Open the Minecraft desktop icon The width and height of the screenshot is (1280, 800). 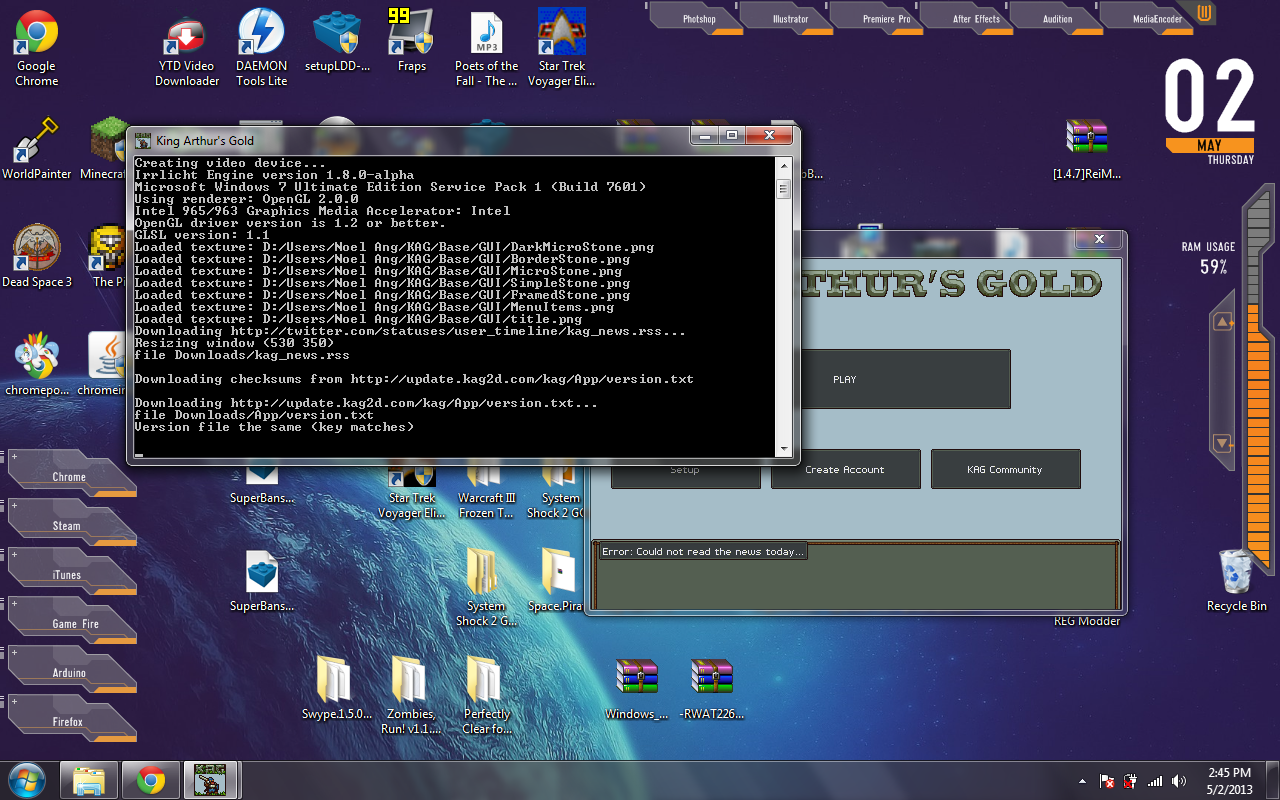click(104, 148)
